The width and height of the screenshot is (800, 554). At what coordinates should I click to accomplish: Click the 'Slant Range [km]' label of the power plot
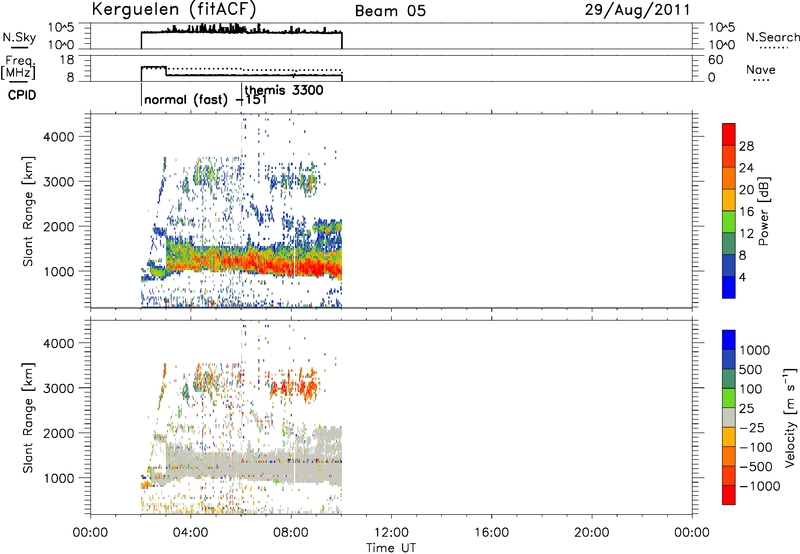click(x=28, y=211)
